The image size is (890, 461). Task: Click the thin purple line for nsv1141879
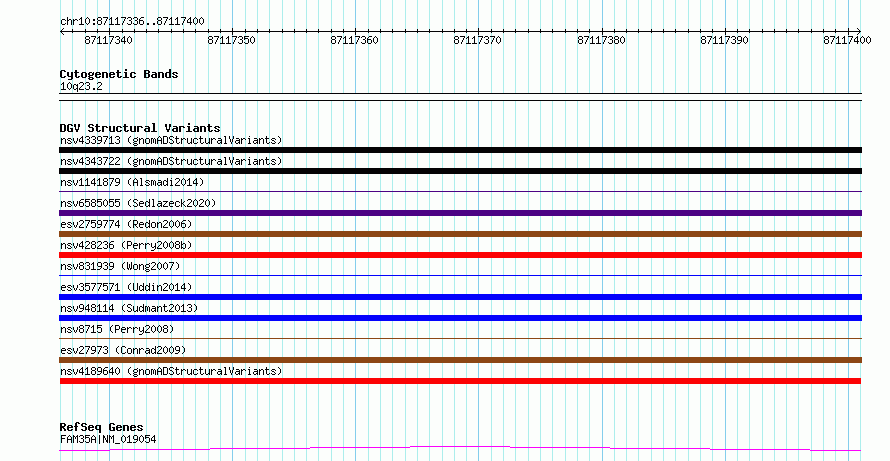tap(460, 192)
